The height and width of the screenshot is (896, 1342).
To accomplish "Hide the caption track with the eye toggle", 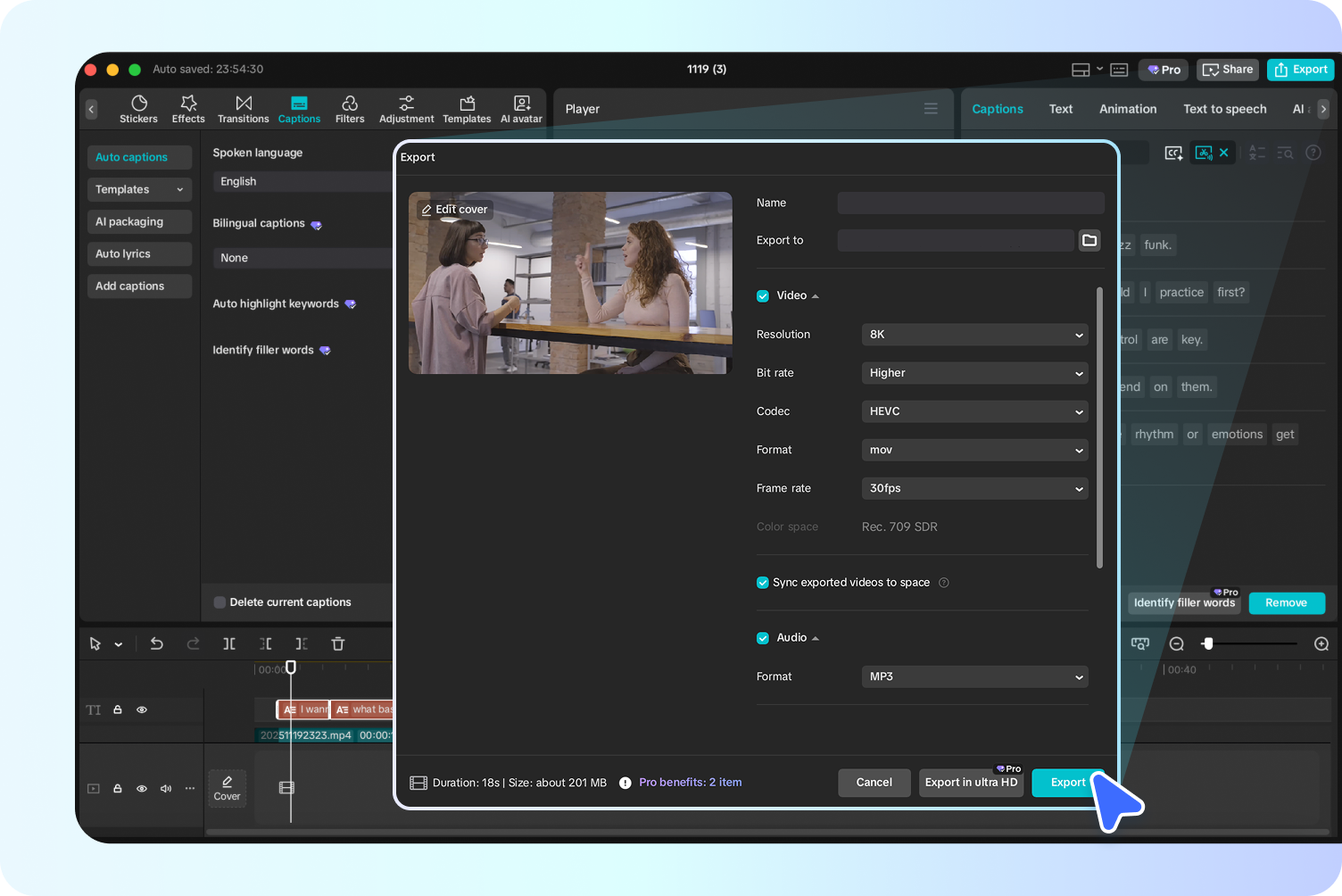I will pos(142,709).
